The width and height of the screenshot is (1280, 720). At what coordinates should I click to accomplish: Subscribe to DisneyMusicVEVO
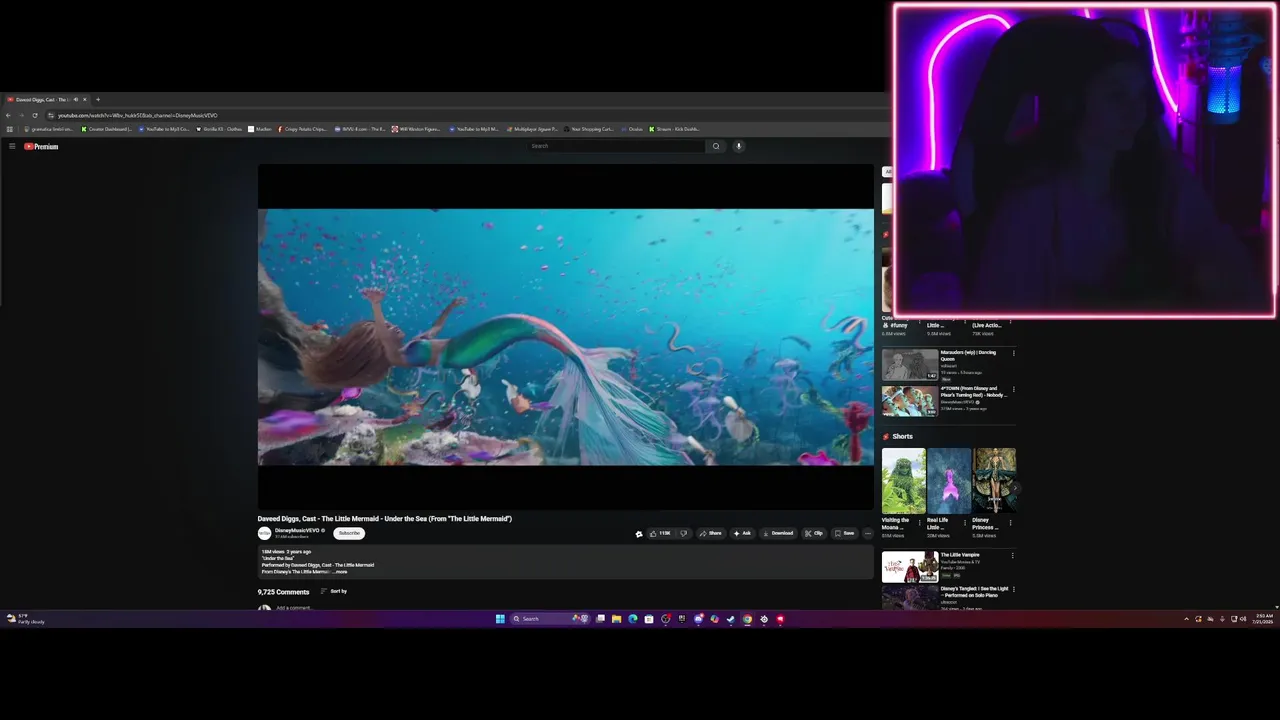pos(349,533)
